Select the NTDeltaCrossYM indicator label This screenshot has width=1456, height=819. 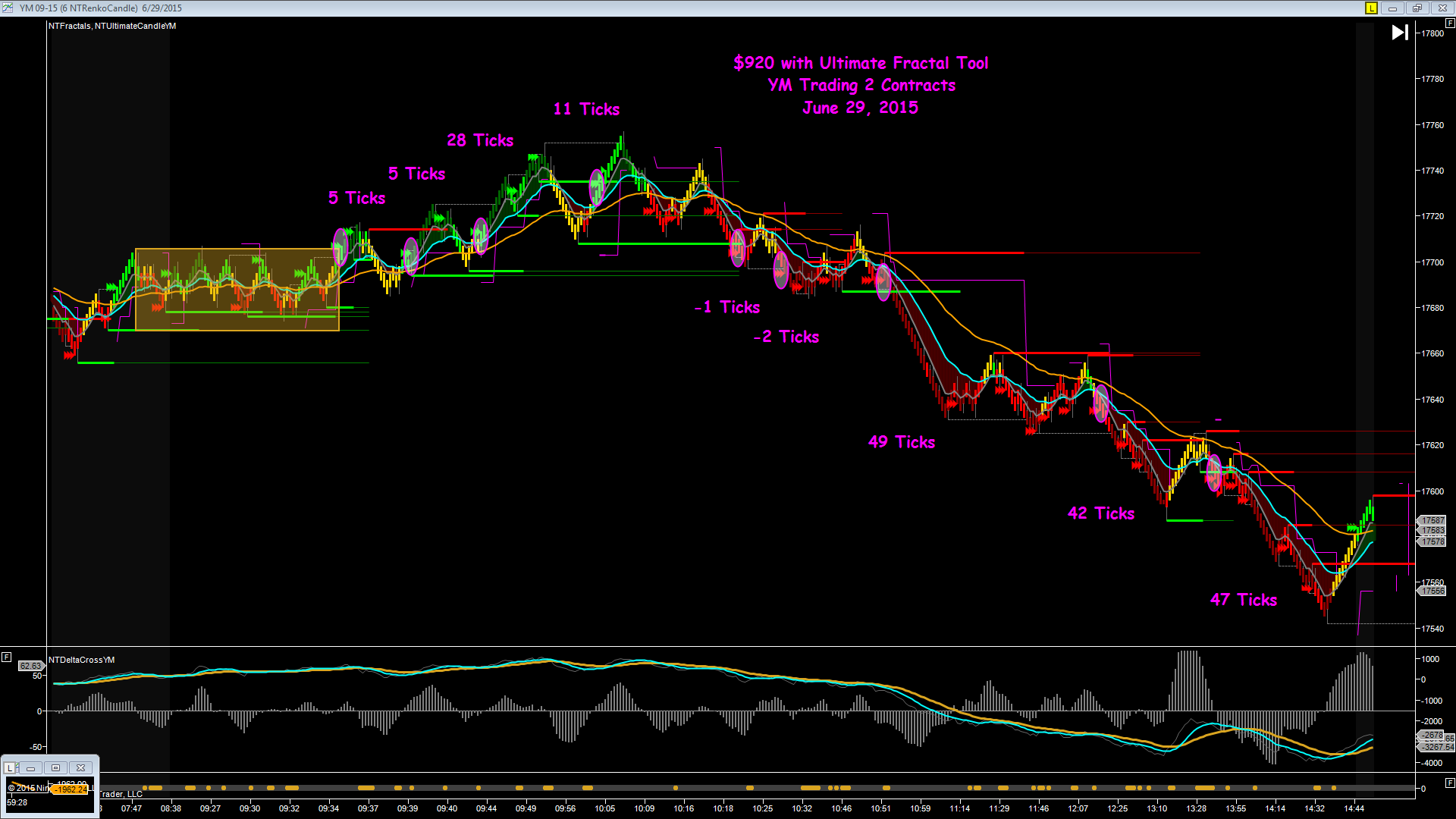[x=82, y=660]
